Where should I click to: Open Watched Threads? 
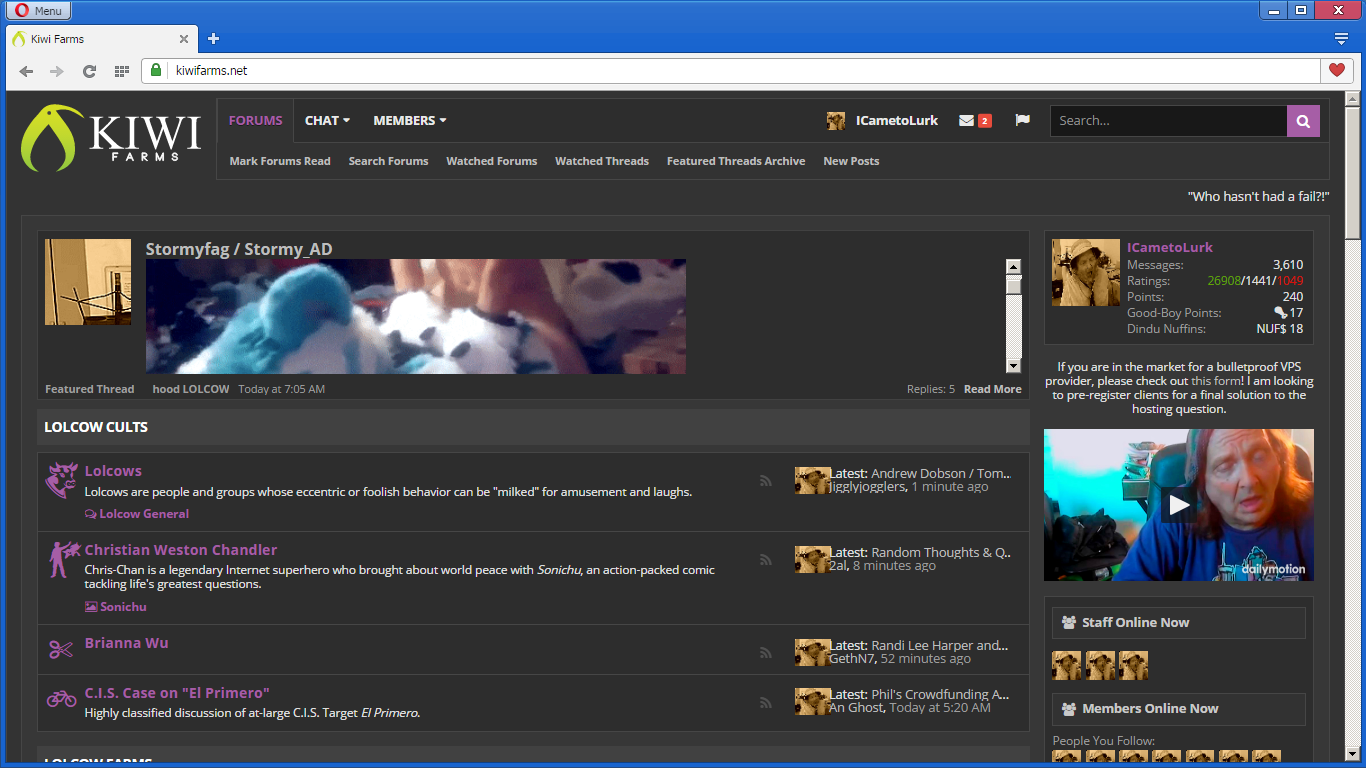click(602, 161)
